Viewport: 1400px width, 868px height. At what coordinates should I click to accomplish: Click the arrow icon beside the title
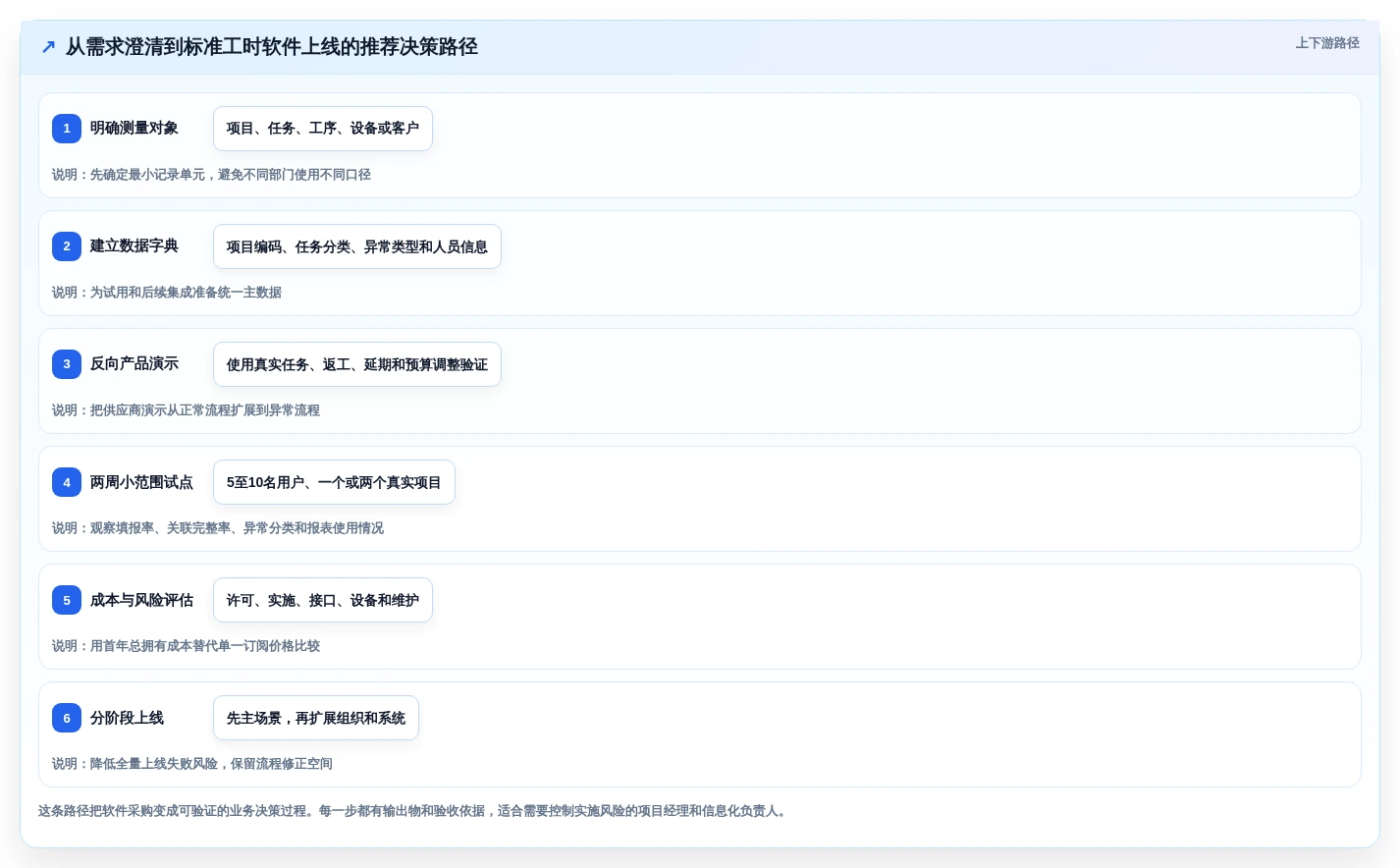point(48,47)
